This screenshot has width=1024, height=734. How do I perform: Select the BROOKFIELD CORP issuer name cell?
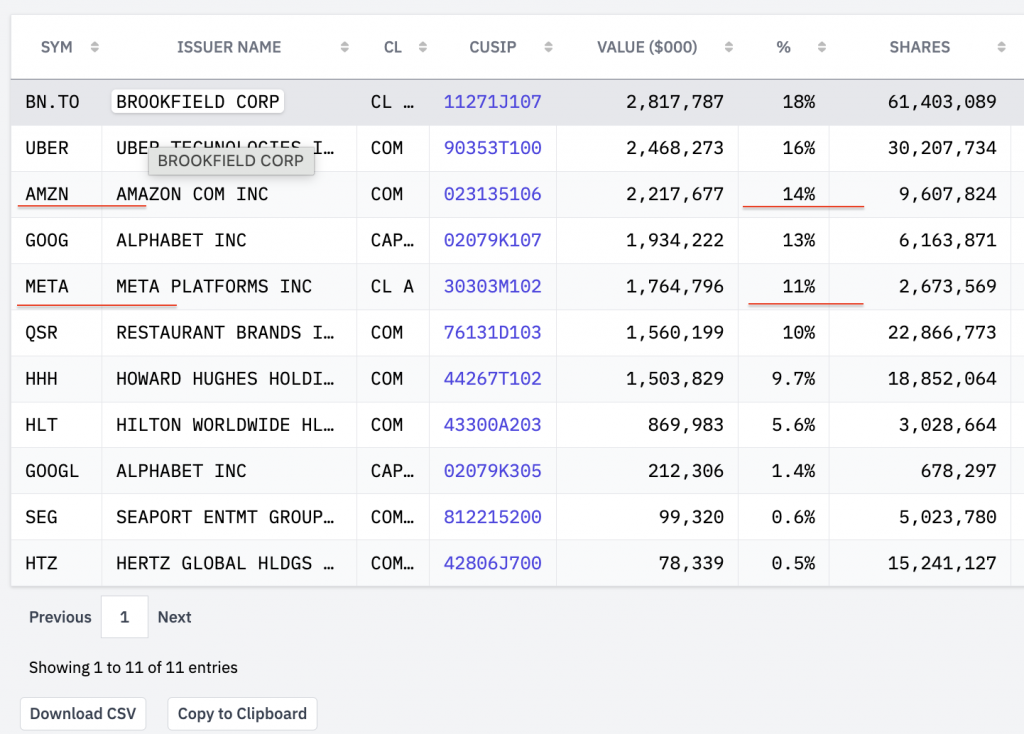pyautogui.click(x=197, y=102)
